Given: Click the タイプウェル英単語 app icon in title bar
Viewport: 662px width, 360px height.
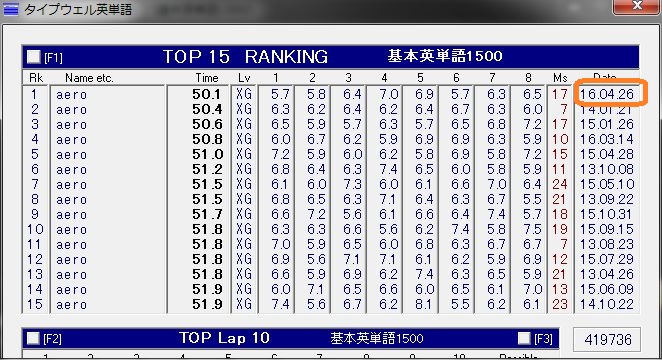Looking at the screenshot, I should click(10, 9).
